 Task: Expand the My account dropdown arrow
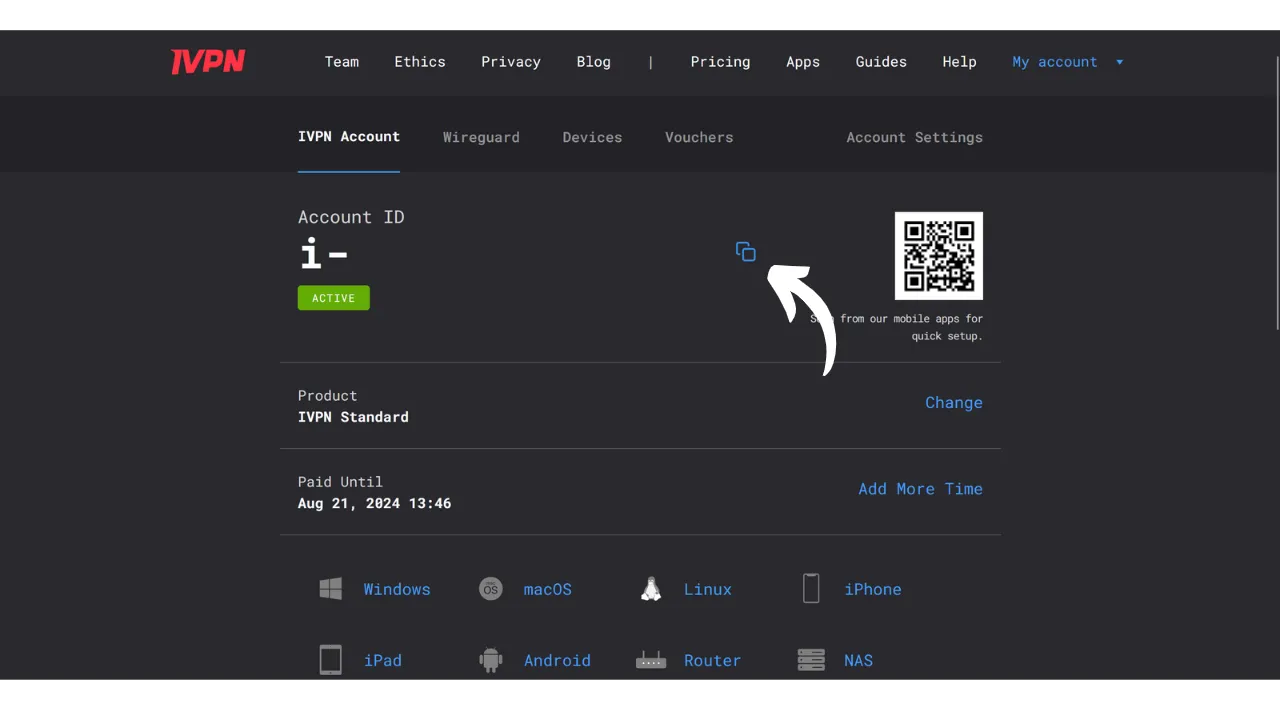(x=1120, y=62)
